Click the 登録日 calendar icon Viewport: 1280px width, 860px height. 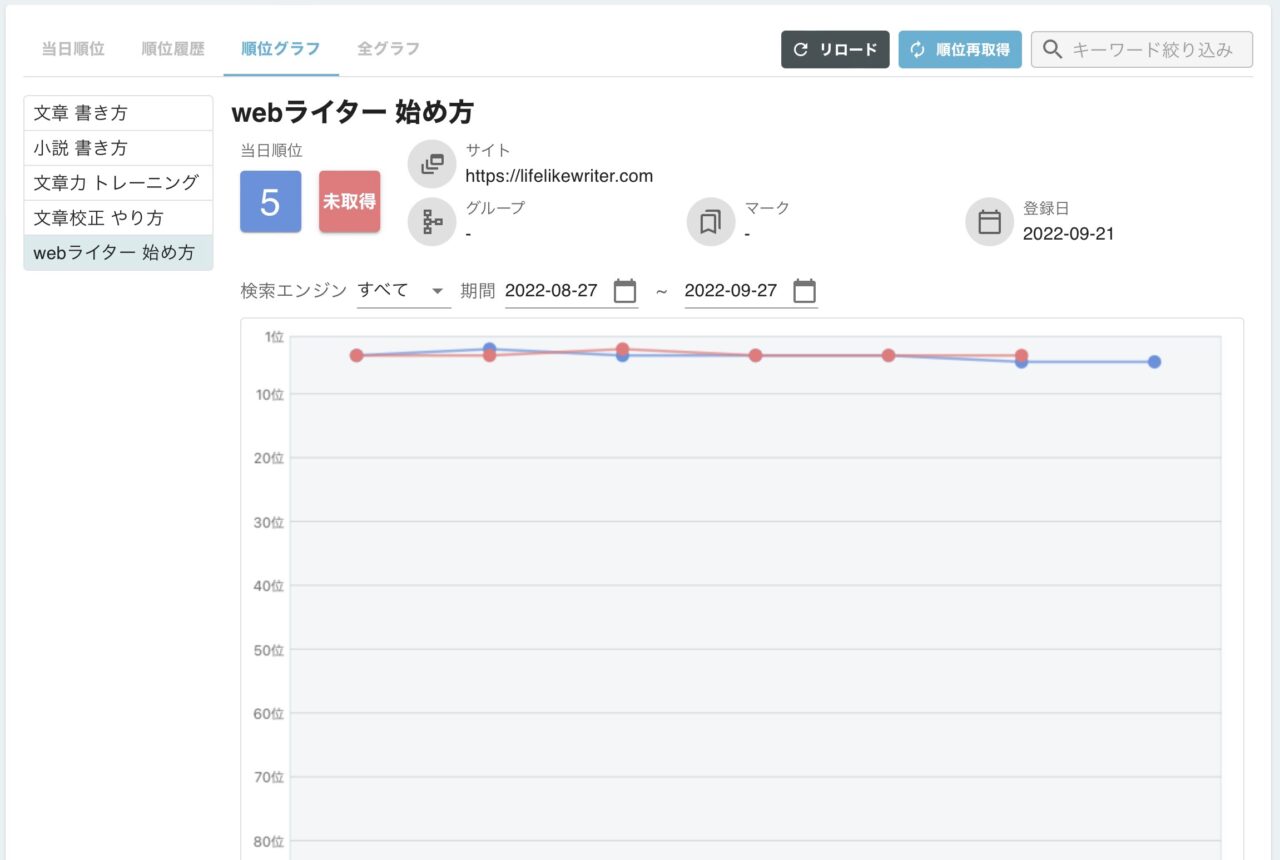(989, 221)
